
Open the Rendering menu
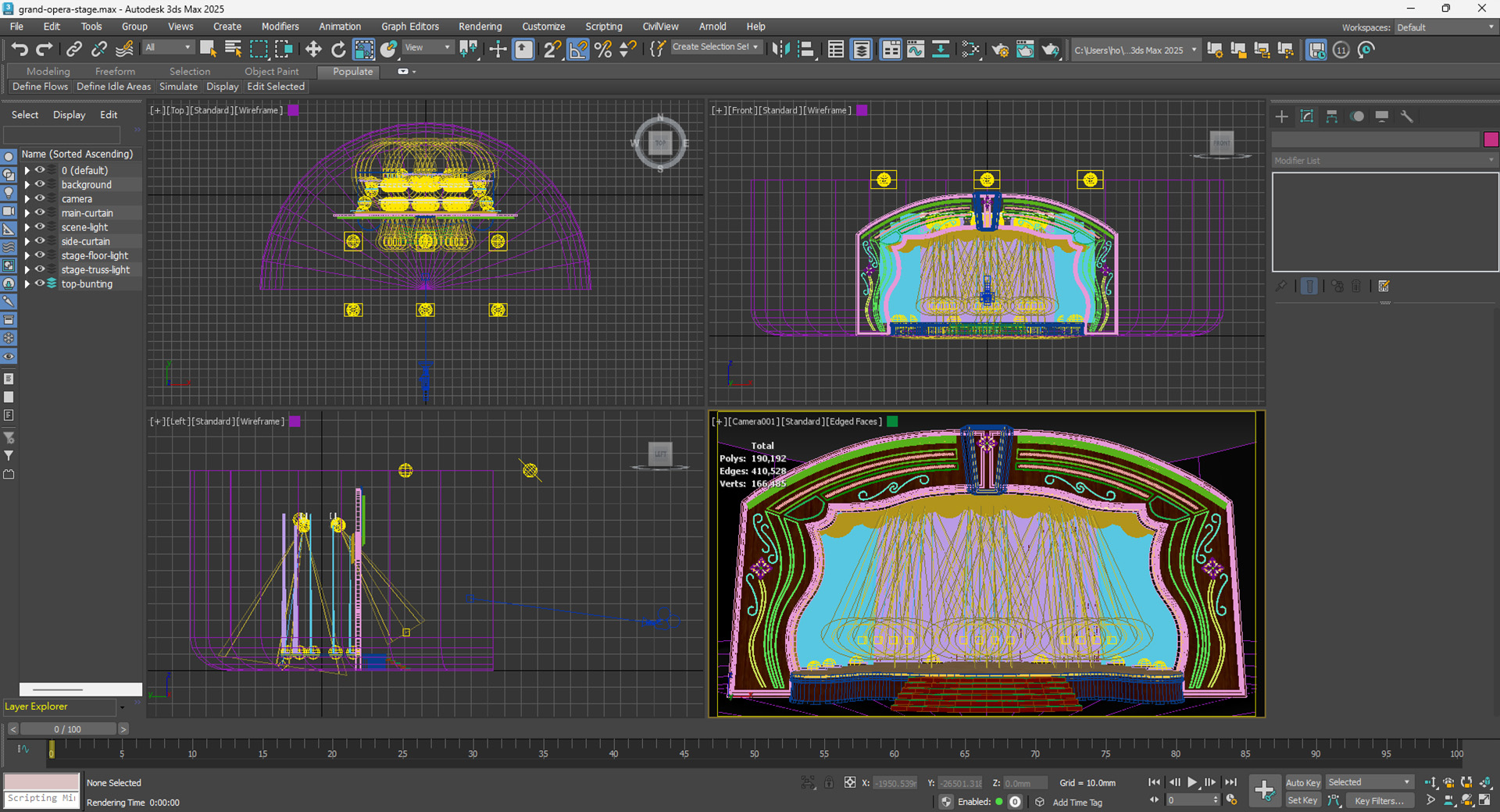tap(480, 26)
